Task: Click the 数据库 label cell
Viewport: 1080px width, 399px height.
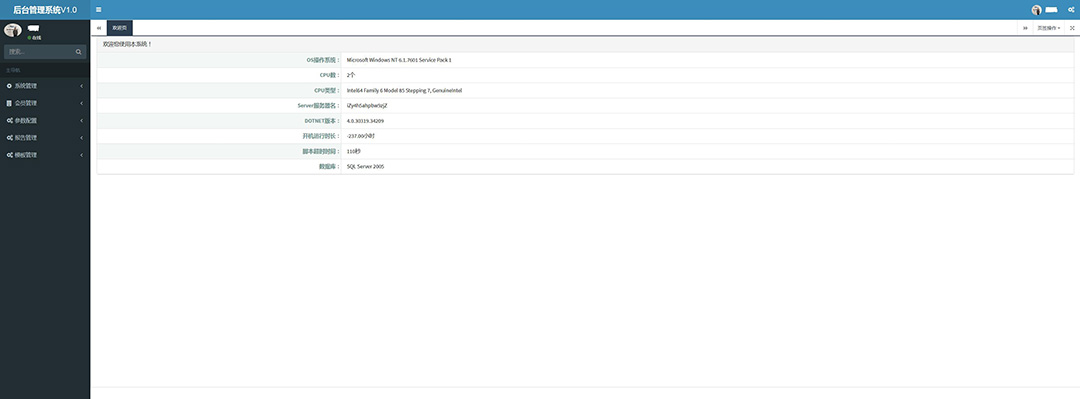Action: (x=219, y=166)
